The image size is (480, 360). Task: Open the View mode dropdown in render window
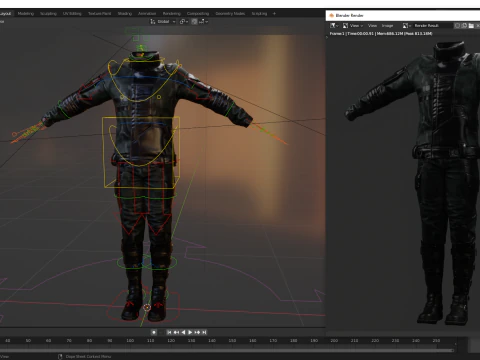tap(353, 26)
